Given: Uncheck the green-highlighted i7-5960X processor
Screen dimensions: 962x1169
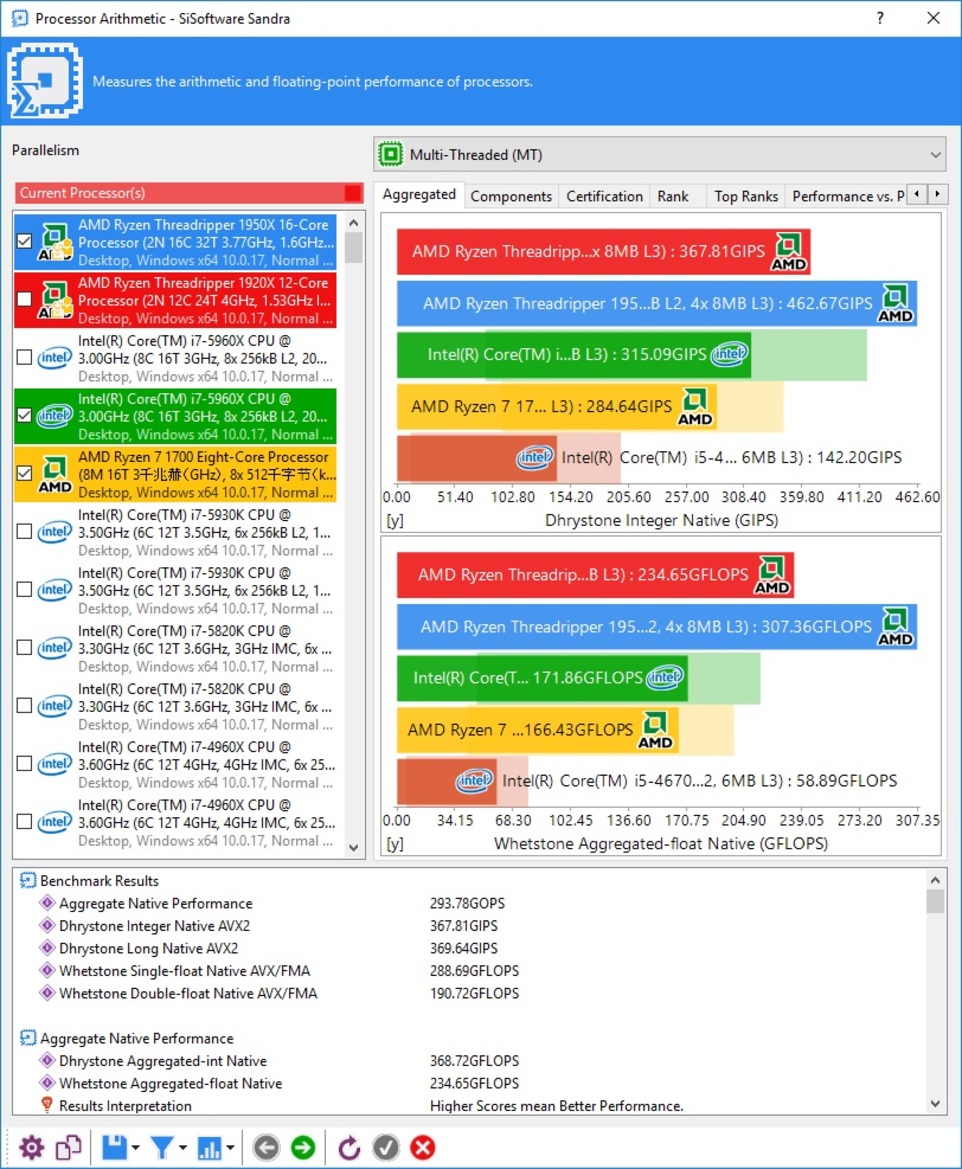Looking at the screenshot, I should [x=25, y=415].
